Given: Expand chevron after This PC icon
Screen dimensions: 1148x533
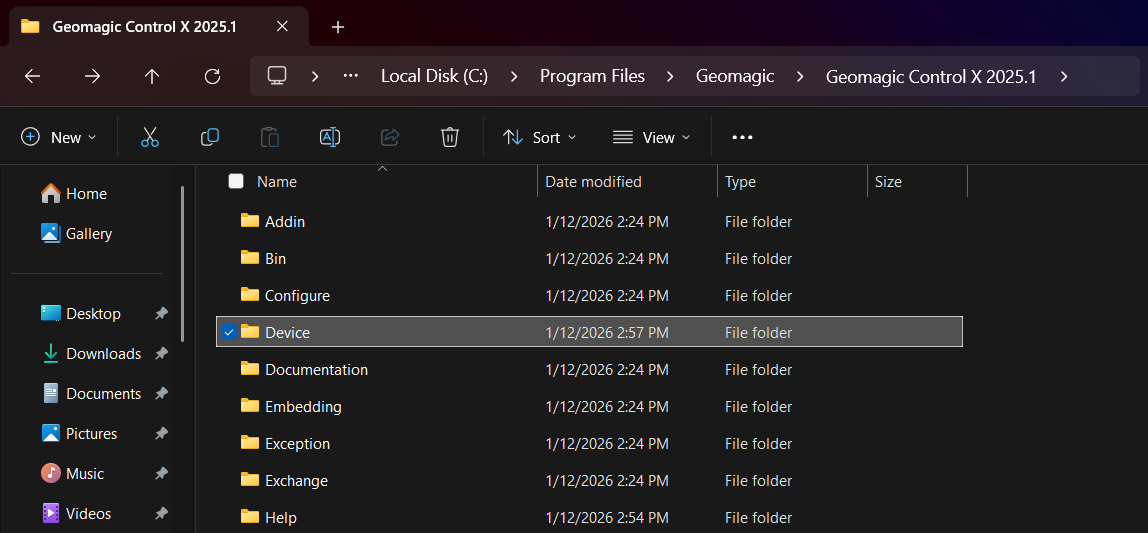Looking at the screenshot, I should click(315, 76).
